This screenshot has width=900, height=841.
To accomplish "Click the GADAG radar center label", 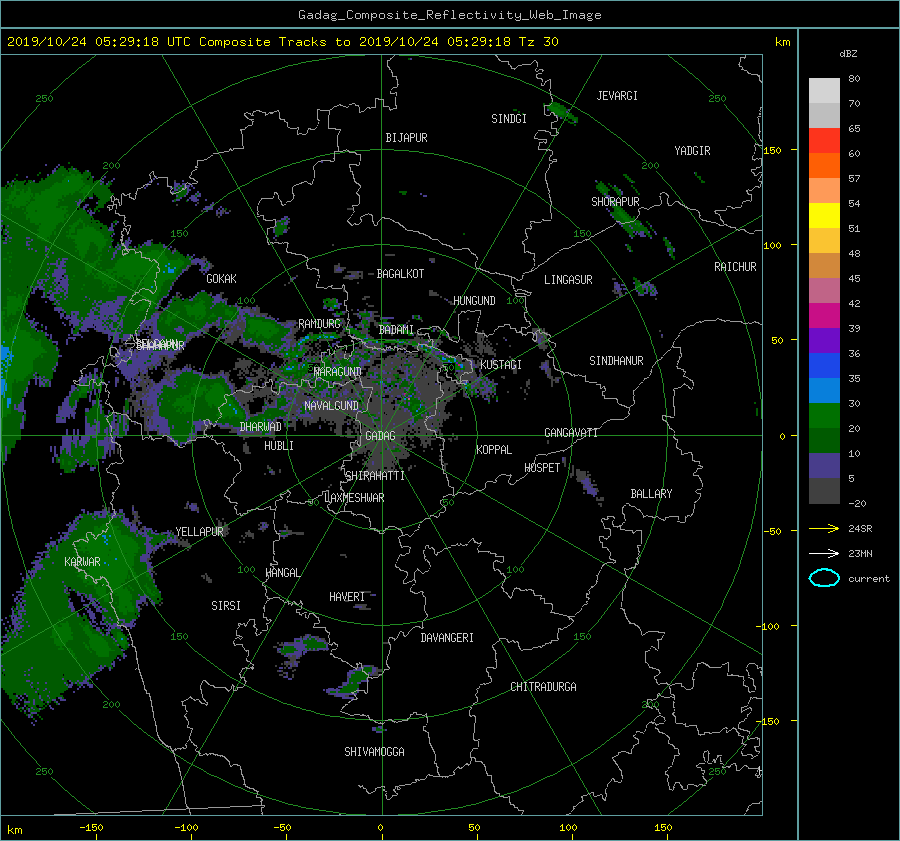I will point(380,436).
